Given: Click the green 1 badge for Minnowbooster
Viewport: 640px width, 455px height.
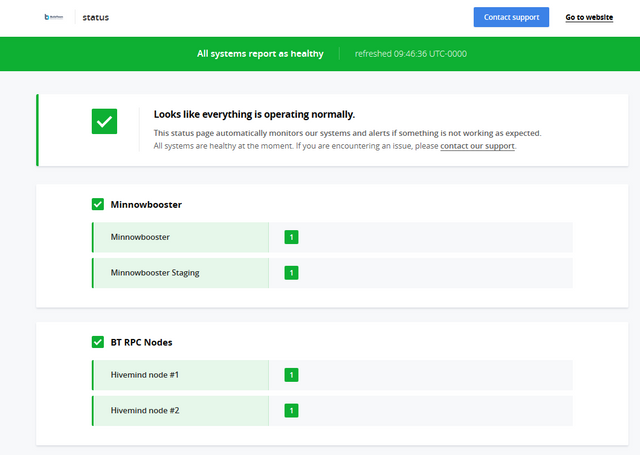Looking at the screenshot, I should tap(291, 237).
